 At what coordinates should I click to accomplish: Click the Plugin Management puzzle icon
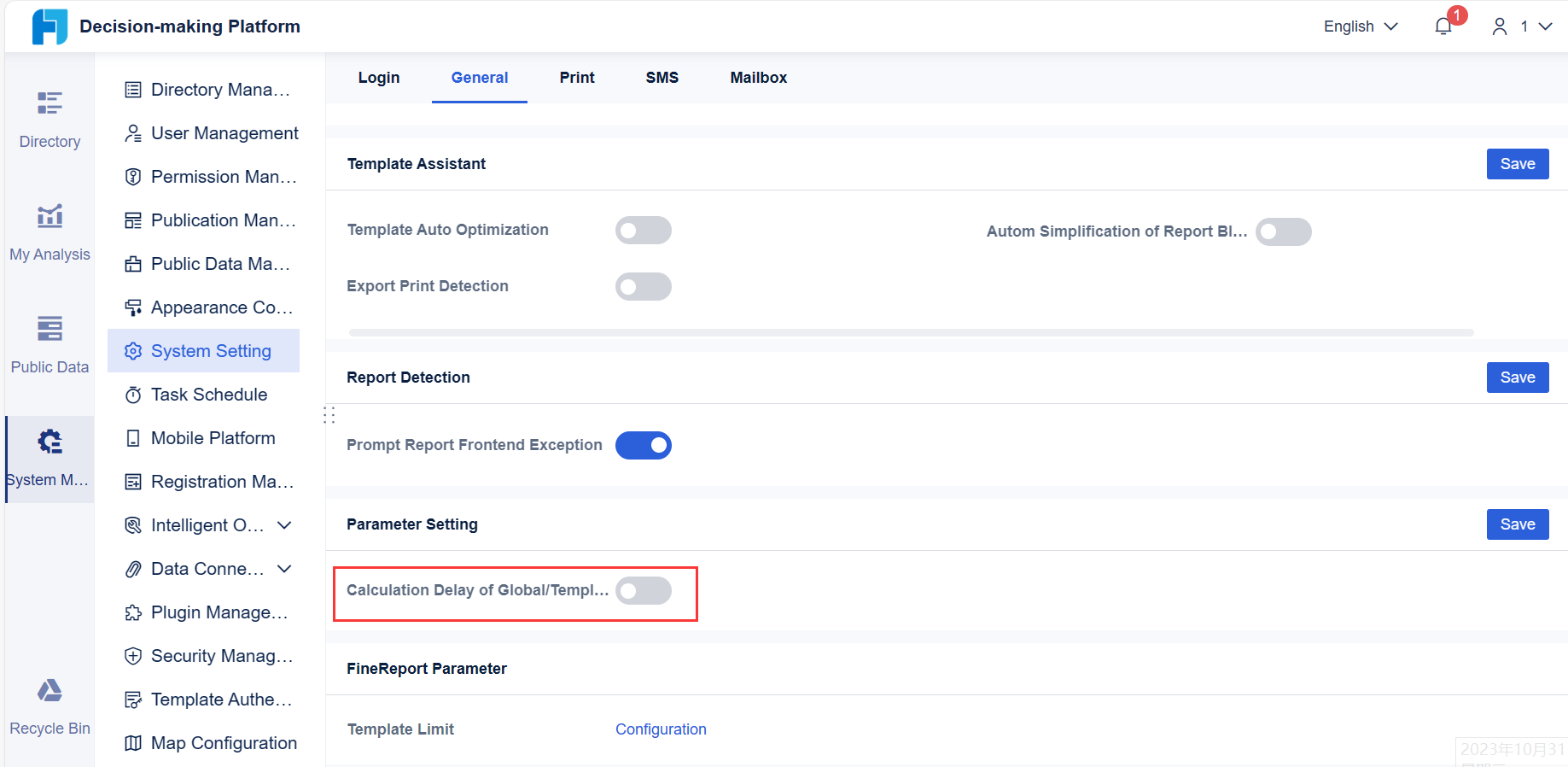point(133,612)
